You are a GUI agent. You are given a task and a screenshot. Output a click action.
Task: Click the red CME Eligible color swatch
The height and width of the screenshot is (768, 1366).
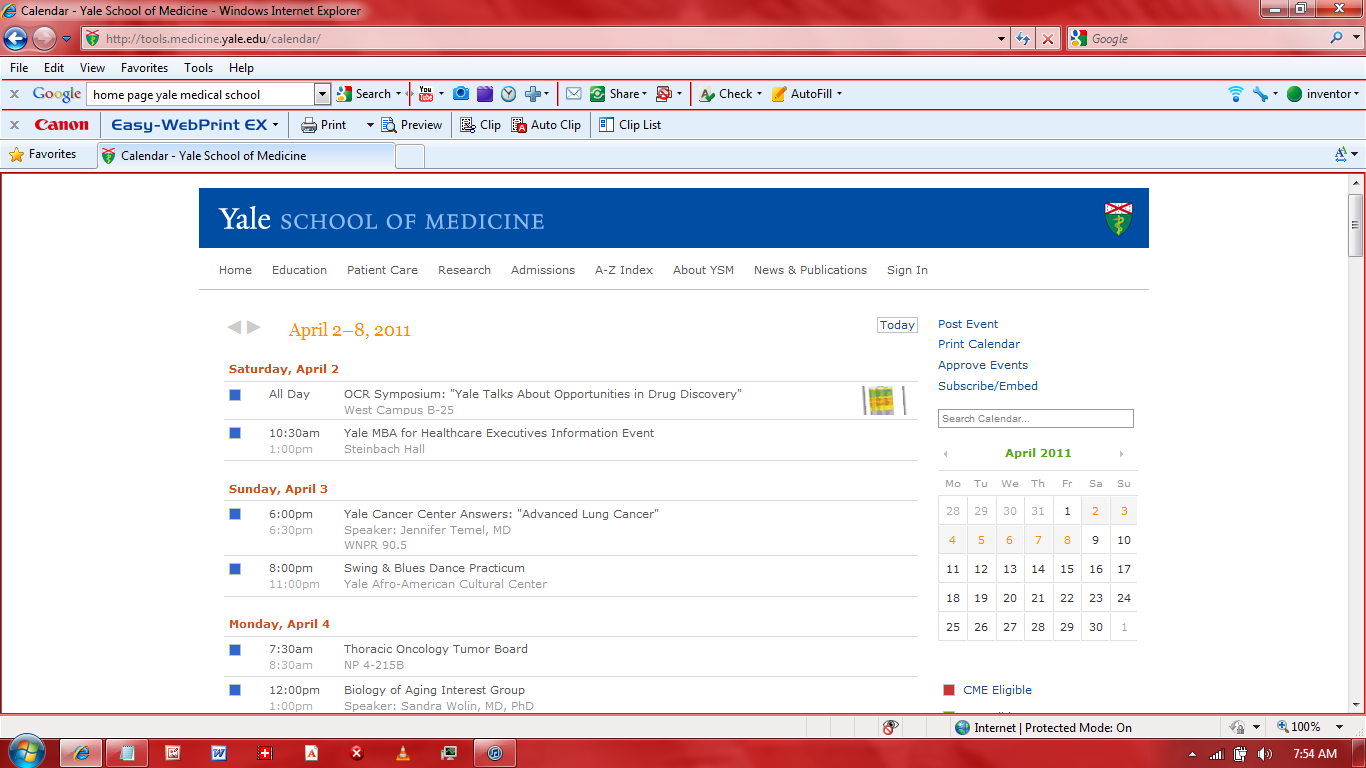[x=949, y=690]
